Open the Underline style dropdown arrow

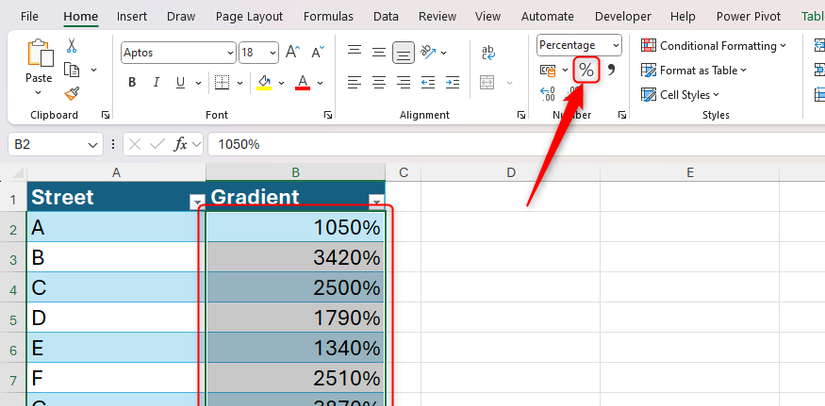[x=198, y=83]
